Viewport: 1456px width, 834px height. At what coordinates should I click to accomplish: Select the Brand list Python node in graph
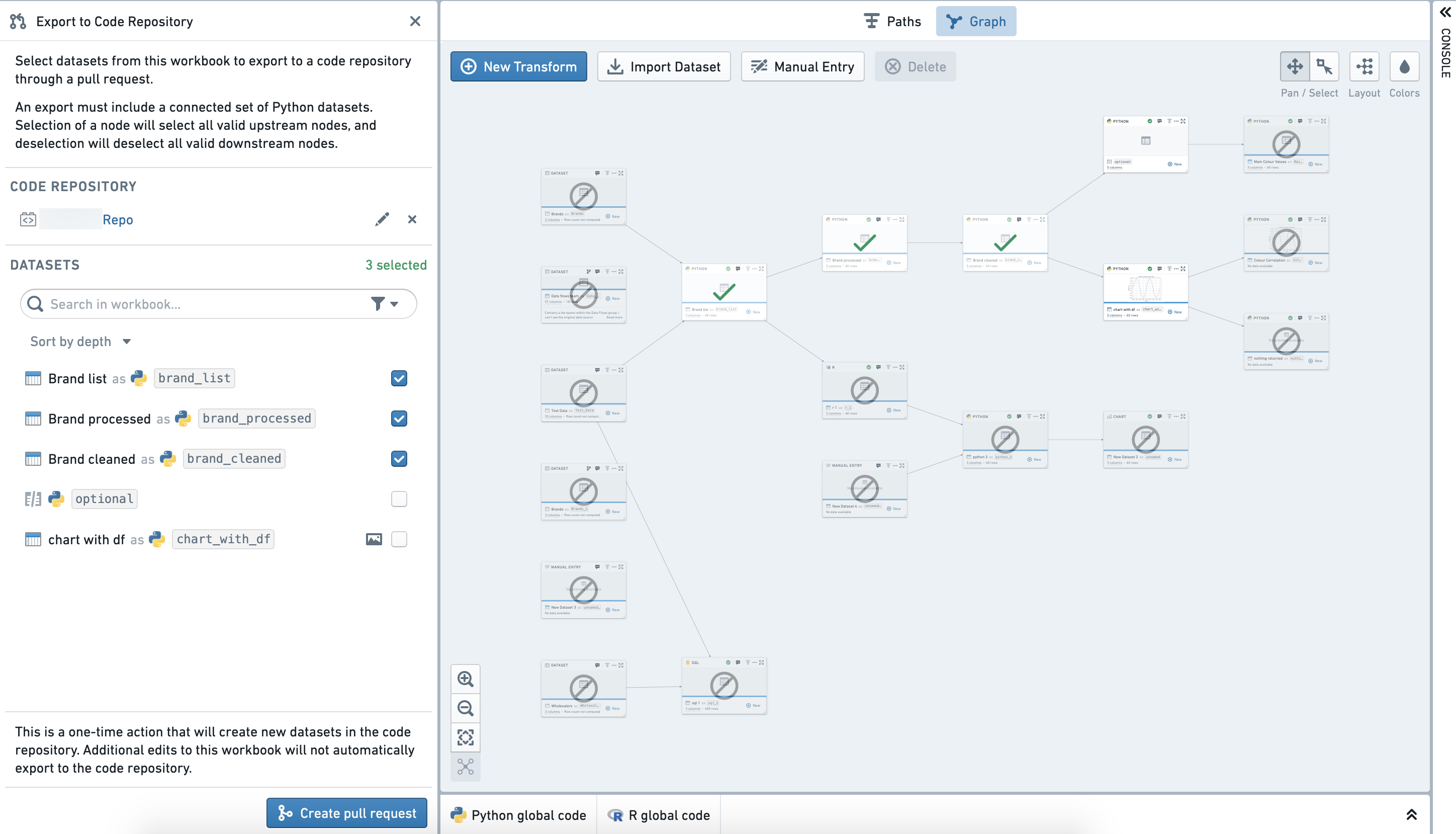724,292
